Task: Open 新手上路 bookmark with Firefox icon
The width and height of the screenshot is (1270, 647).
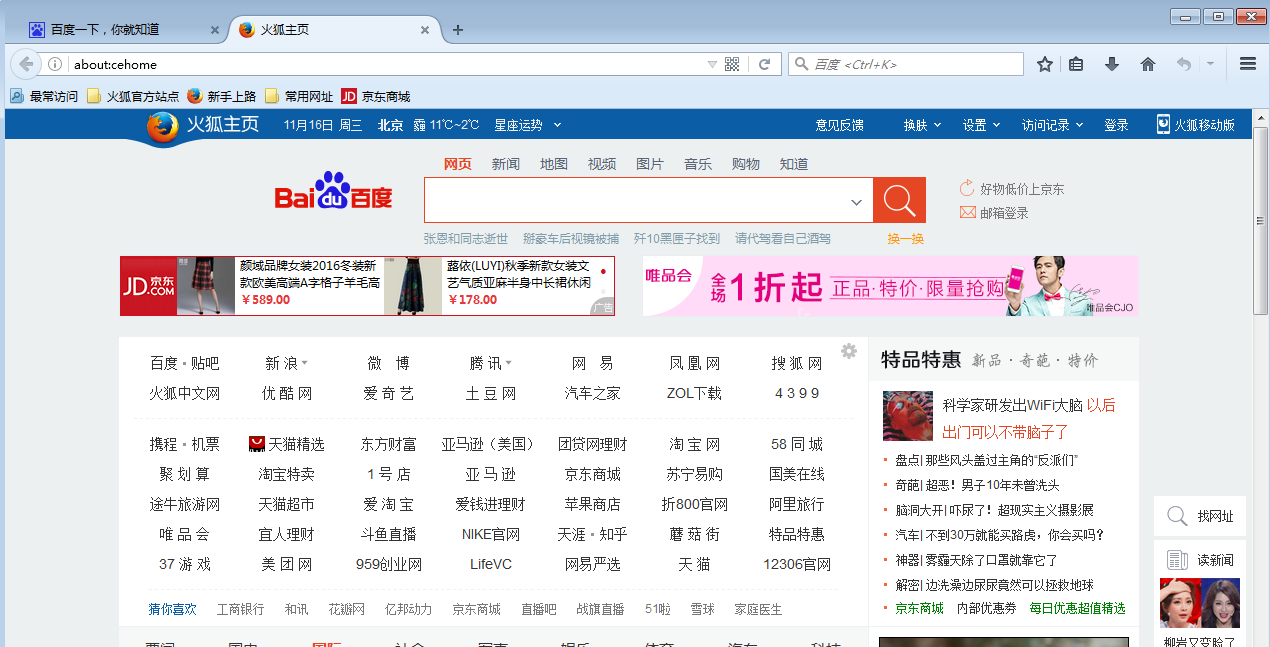Action: (222, 96)
